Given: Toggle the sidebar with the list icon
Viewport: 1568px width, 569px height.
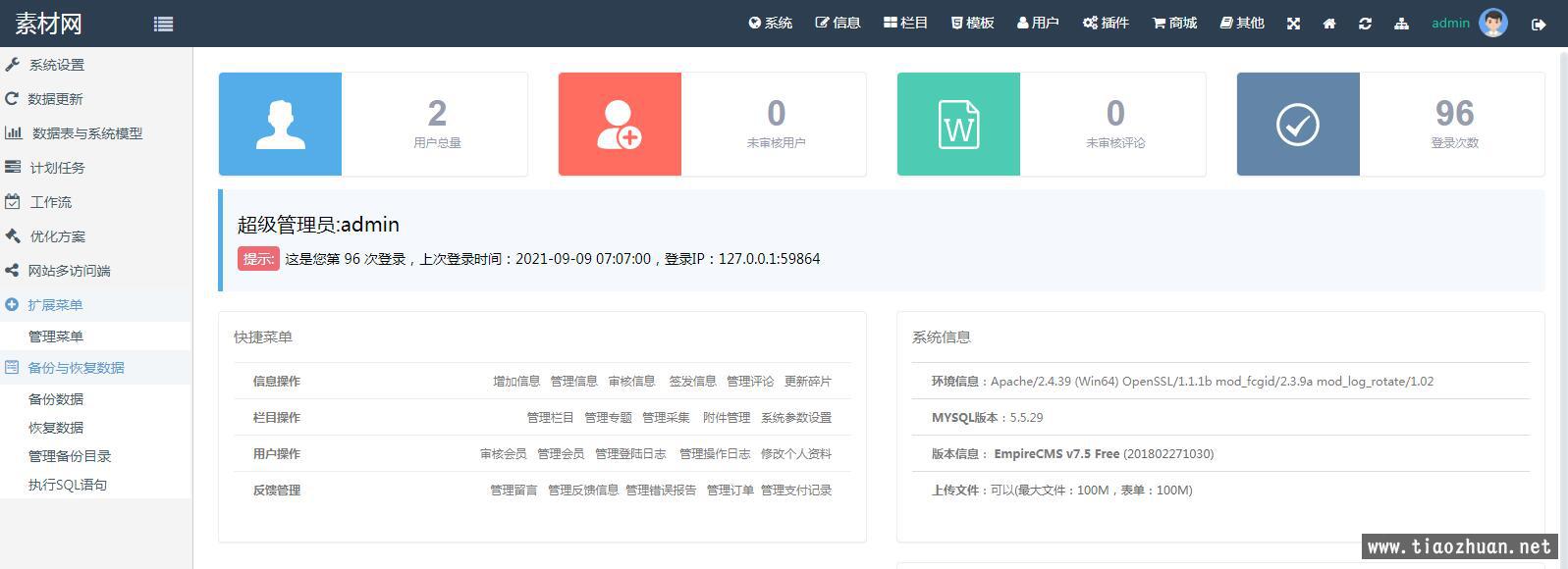Looking at the screenshot, I should coord(164,24).
